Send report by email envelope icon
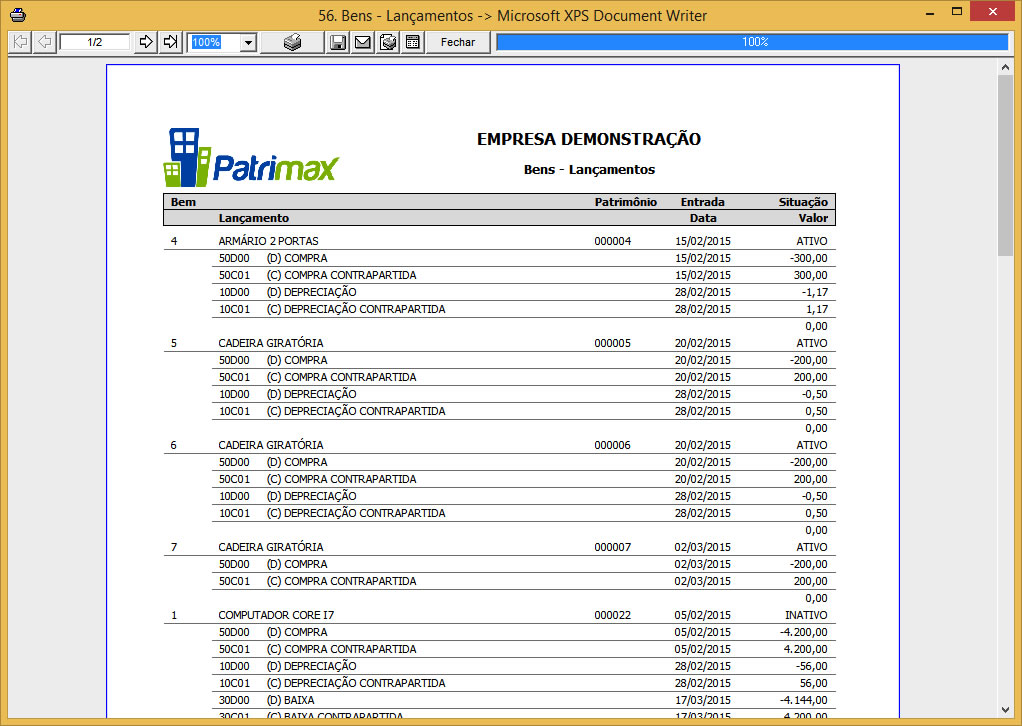This screenshot has width=1022, height=726. (x=362, y=42)
